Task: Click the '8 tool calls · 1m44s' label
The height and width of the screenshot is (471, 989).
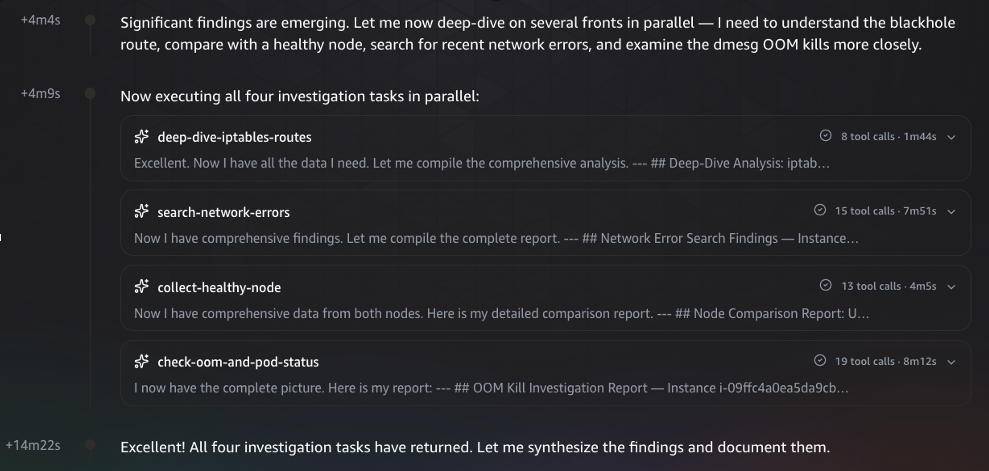Action: (888, 136)
